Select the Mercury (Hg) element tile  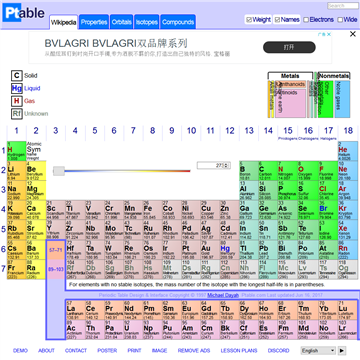[x=230, y=249]
